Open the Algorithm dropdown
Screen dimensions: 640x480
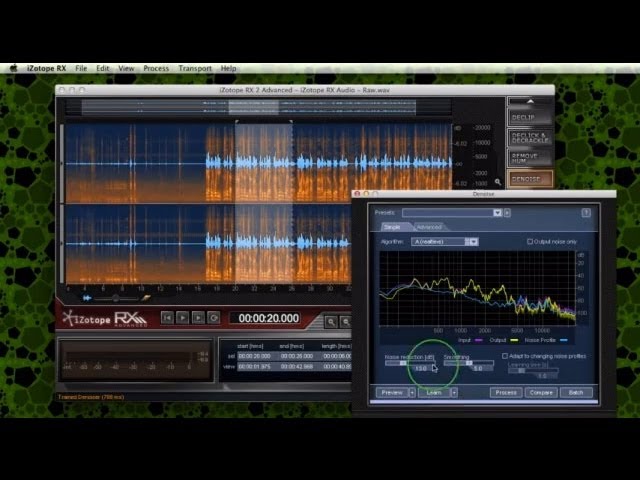point(445,242)
